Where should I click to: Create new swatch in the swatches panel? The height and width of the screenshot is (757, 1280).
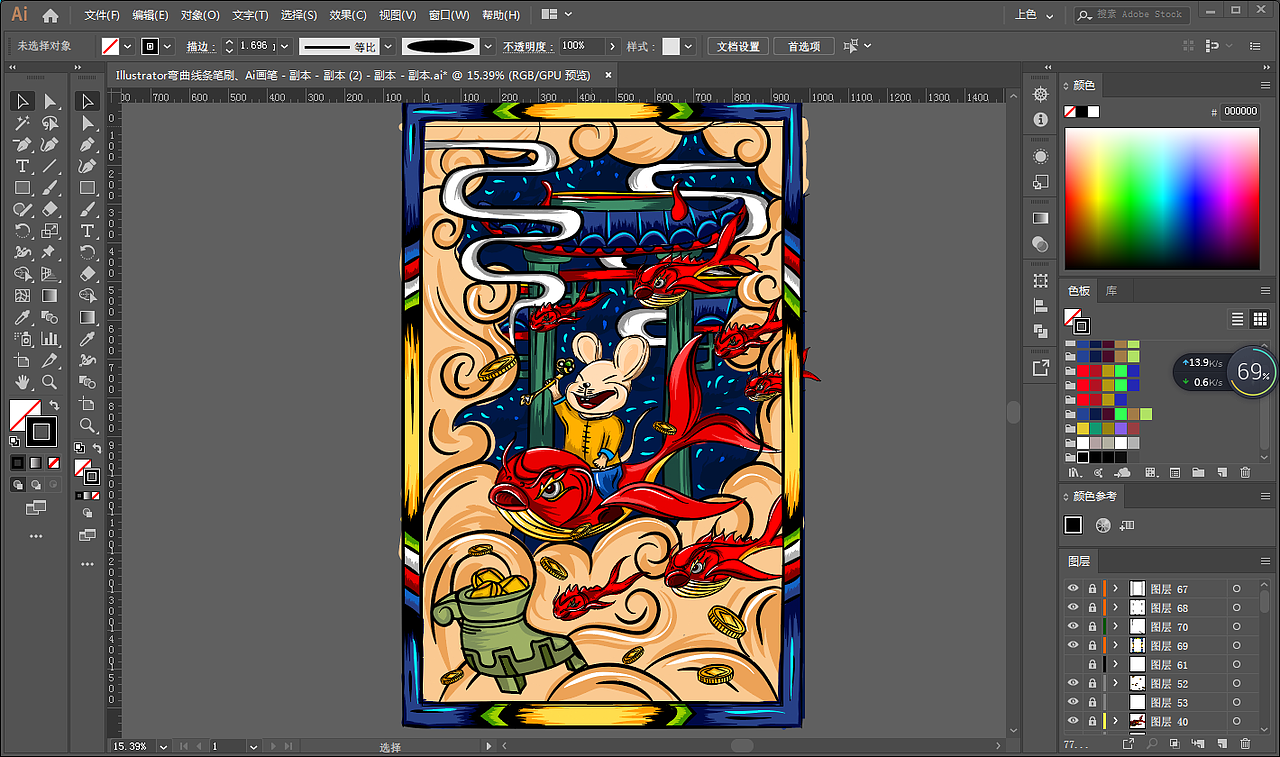[x=1221, y=472]
